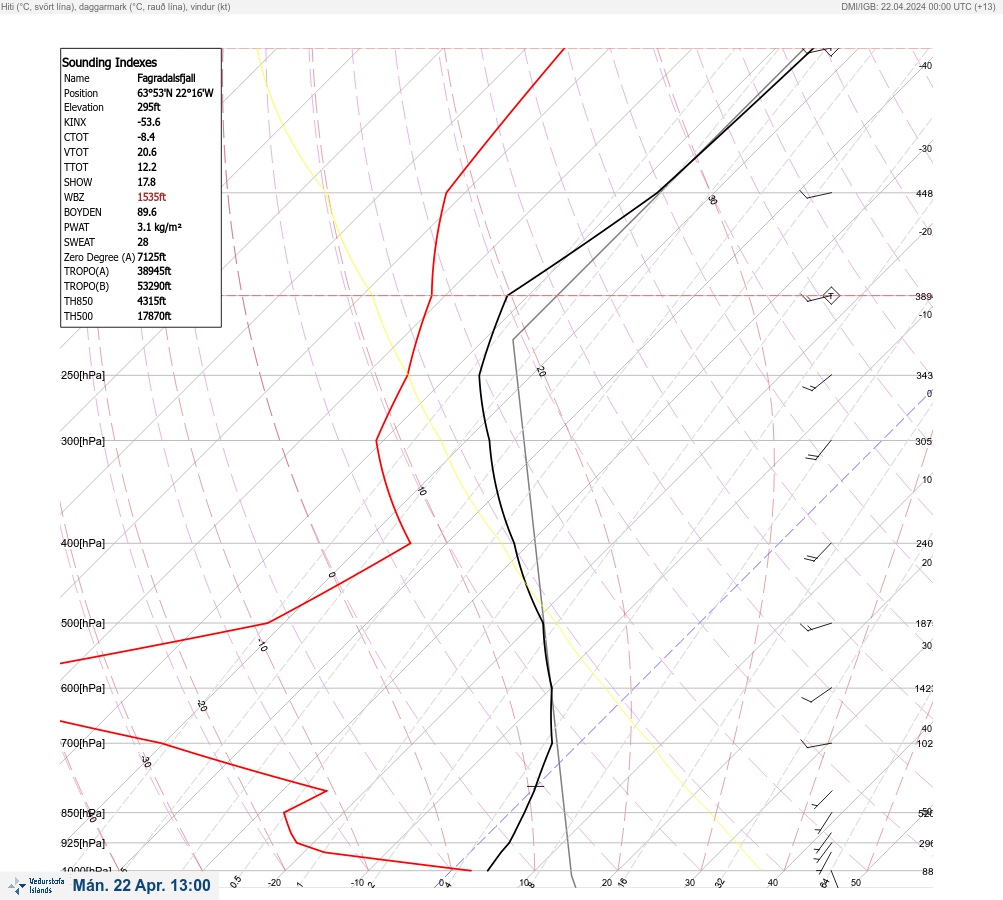Click the wind barb at 600 hPa level
The image size is (1003, 900).
[817, 695]
